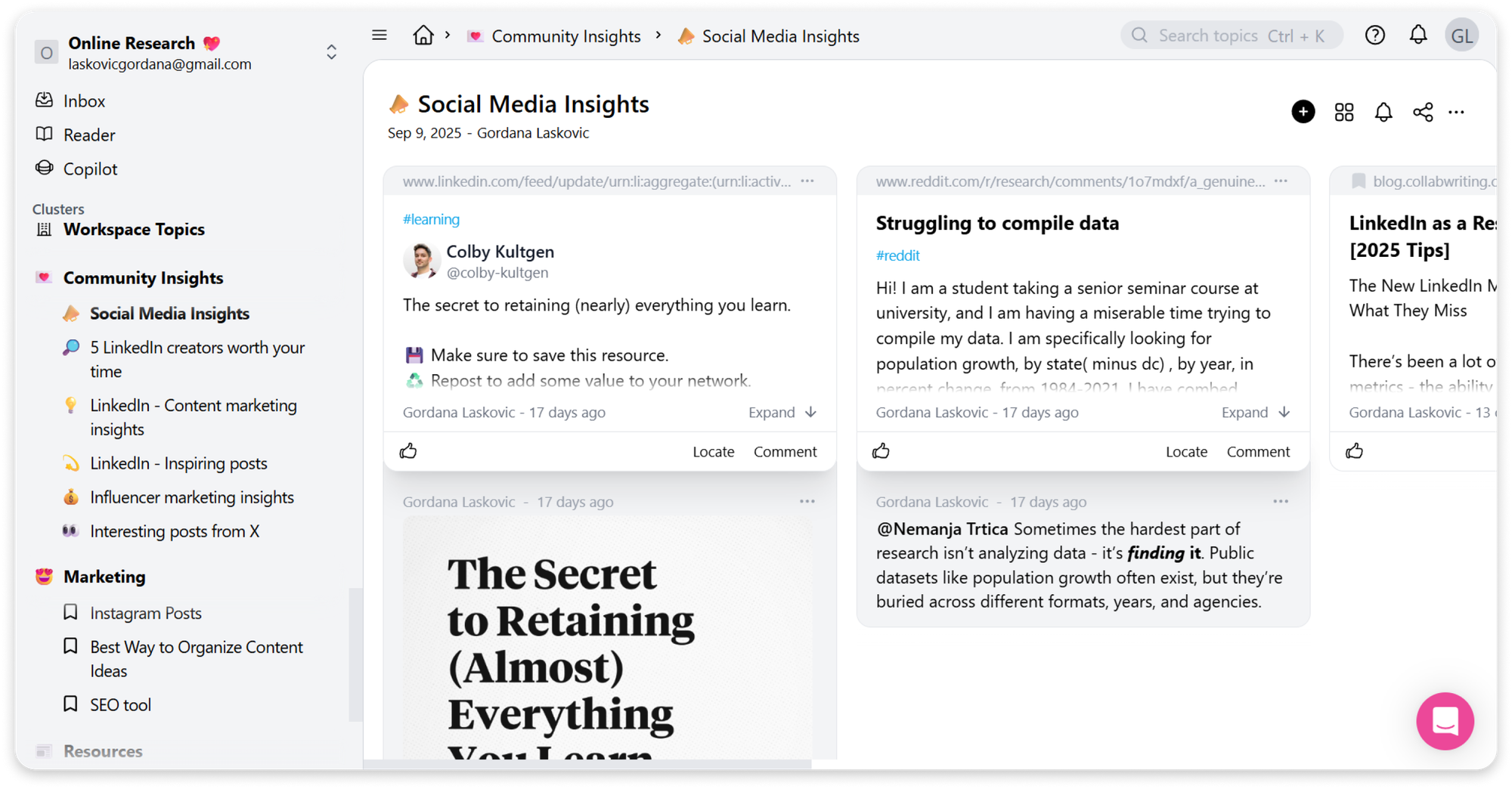Open notifications bell in top bar
This screenshot has width=1512, height=789.
(x=1418, y=36)
